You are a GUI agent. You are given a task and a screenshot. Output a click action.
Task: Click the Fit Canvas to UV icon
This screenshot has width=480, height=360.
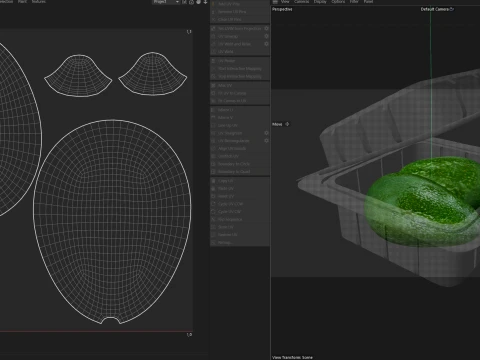click(214, 101)
